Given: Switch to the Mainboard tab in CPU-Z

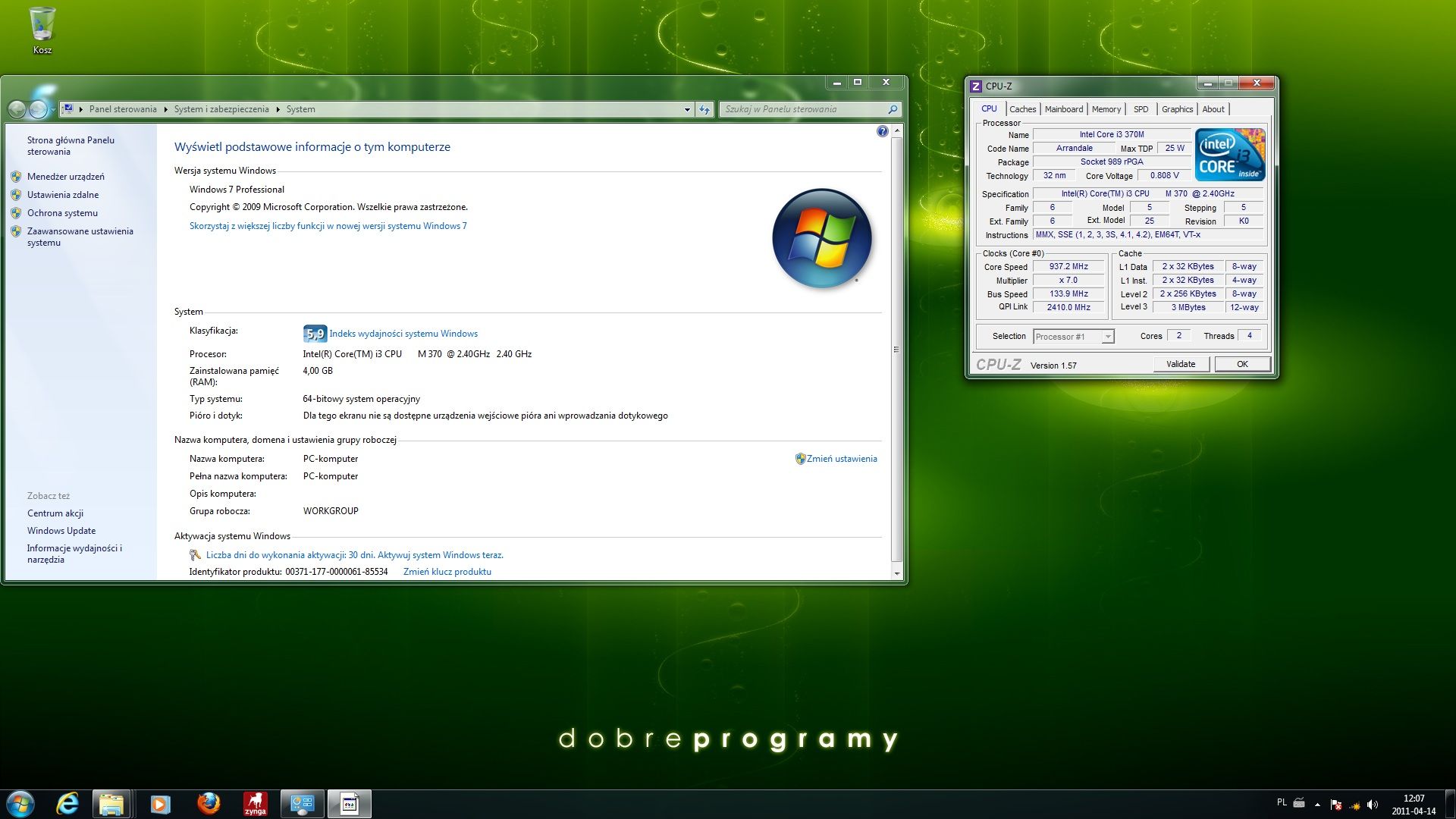Looking at the screenshot, I should click(x=1063, y=109).
